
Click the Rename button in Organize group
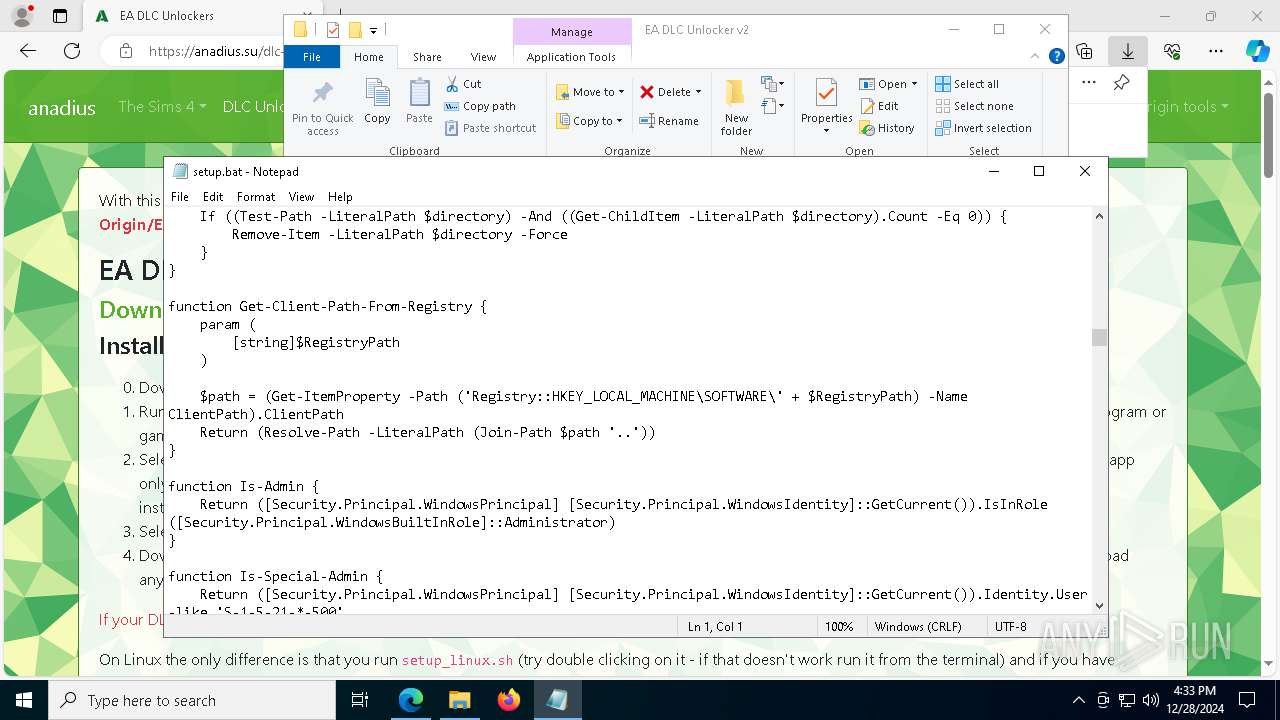pos(669,121)
